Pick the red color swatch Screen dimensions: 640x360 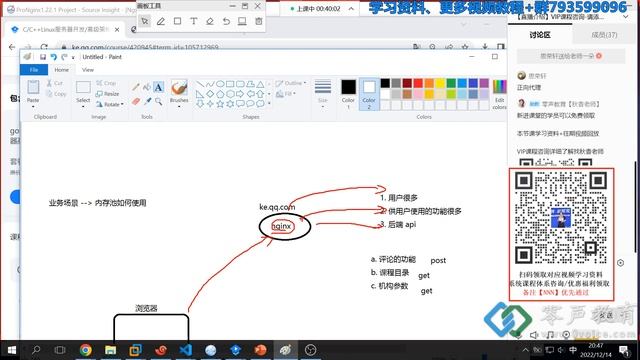(418, 83)
